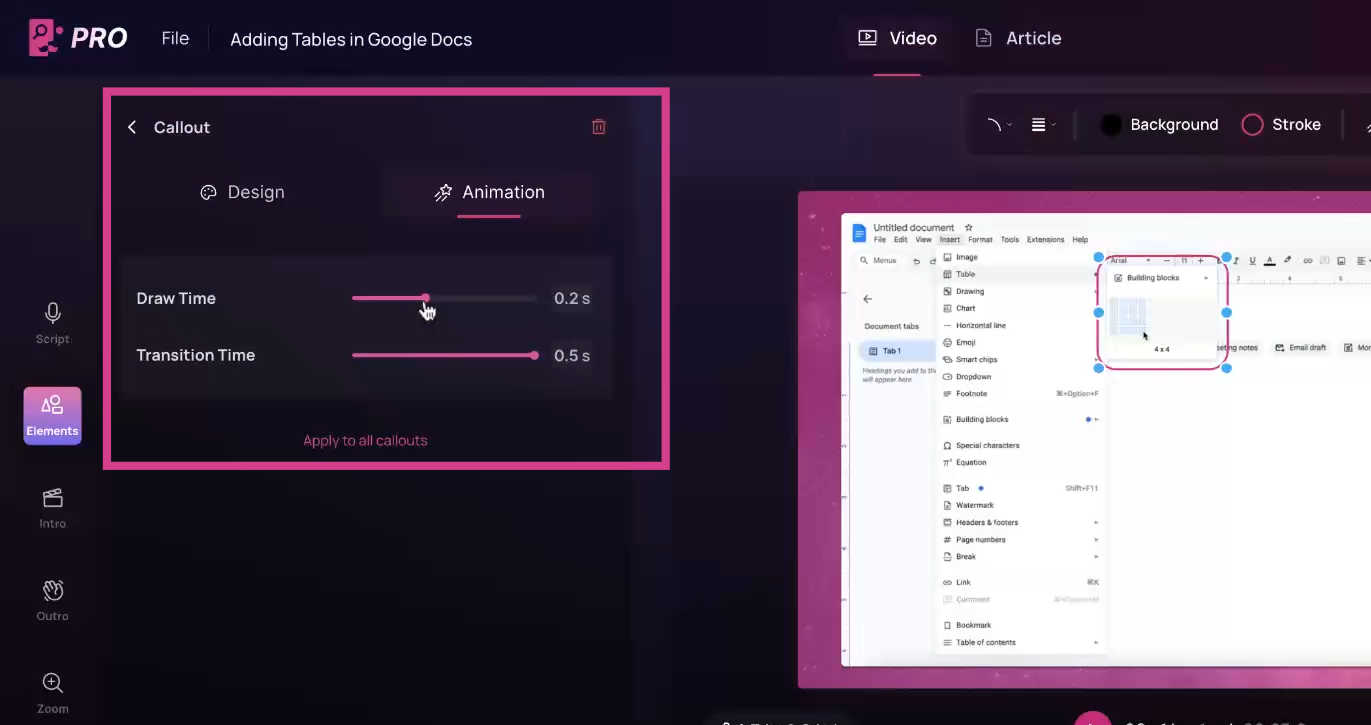This screenshot has width=1371, height=725.
Task: Click the project title Adding Tables in Google Docs
Action: point(351,39)
